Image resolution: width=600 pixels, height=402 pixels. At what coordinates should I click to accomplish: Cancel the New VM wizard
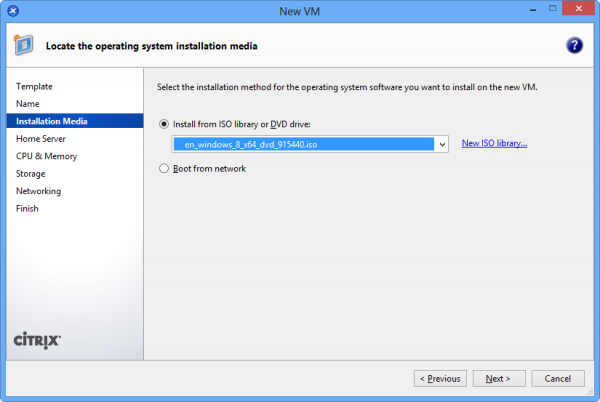click(558, 378)
